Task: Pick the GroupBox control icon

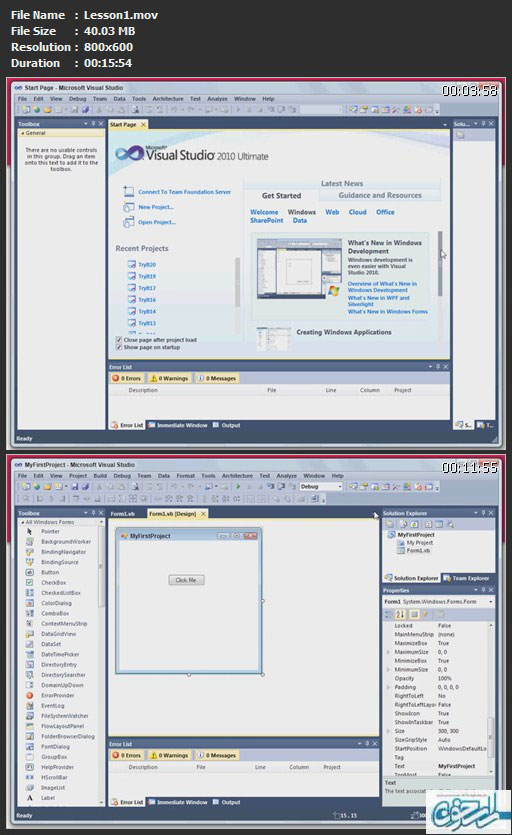Action: pyautogui.click(x=29, y=757)
